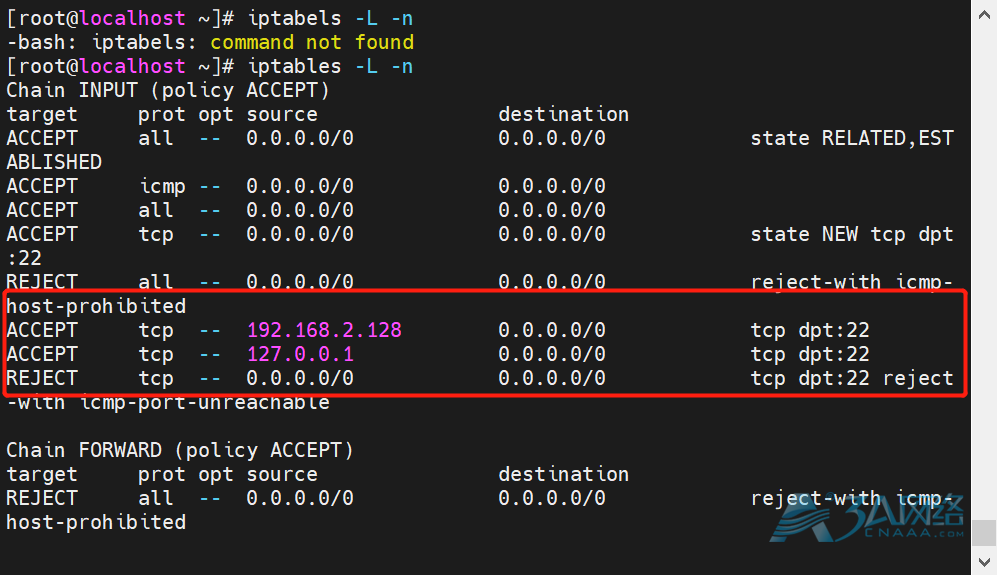Click the terminal scrollbar thumb
This screenshot has height=575, width=997.
pos(983,532)
